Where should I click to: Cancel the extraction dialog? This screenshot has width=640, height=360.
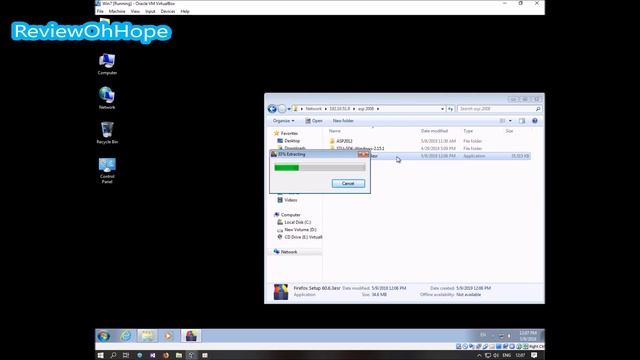click(x=348, y=184)
